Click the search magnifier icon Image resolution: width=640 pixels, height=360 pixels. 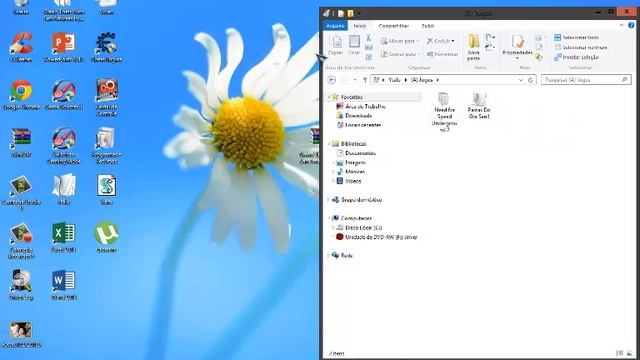pos(624,80)
